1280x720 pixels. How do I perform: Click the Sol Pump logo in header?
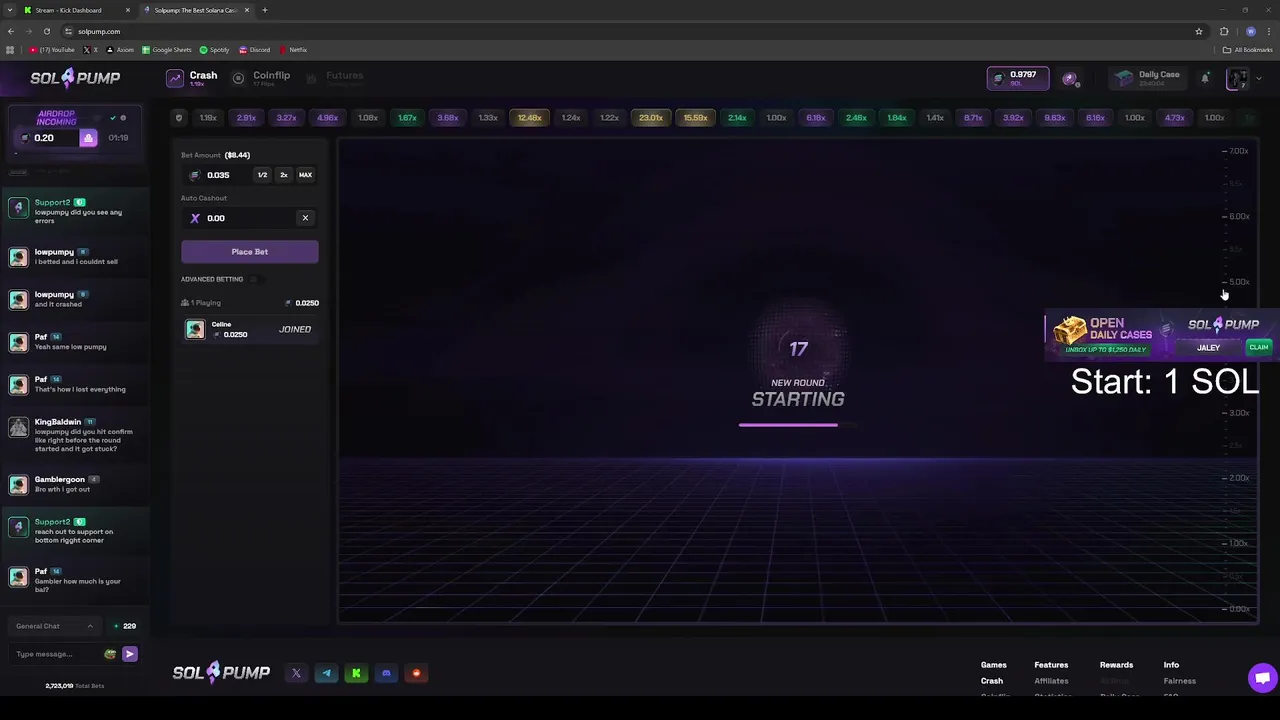(x=75, y=78)
